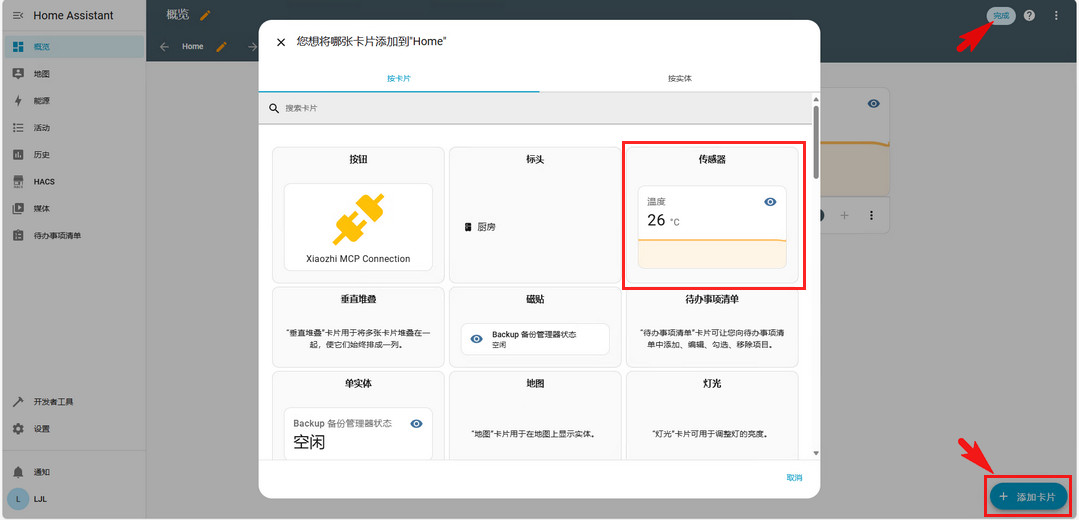
Task: Open 通知 notifications in sidebar
Action: coord(41,472)
